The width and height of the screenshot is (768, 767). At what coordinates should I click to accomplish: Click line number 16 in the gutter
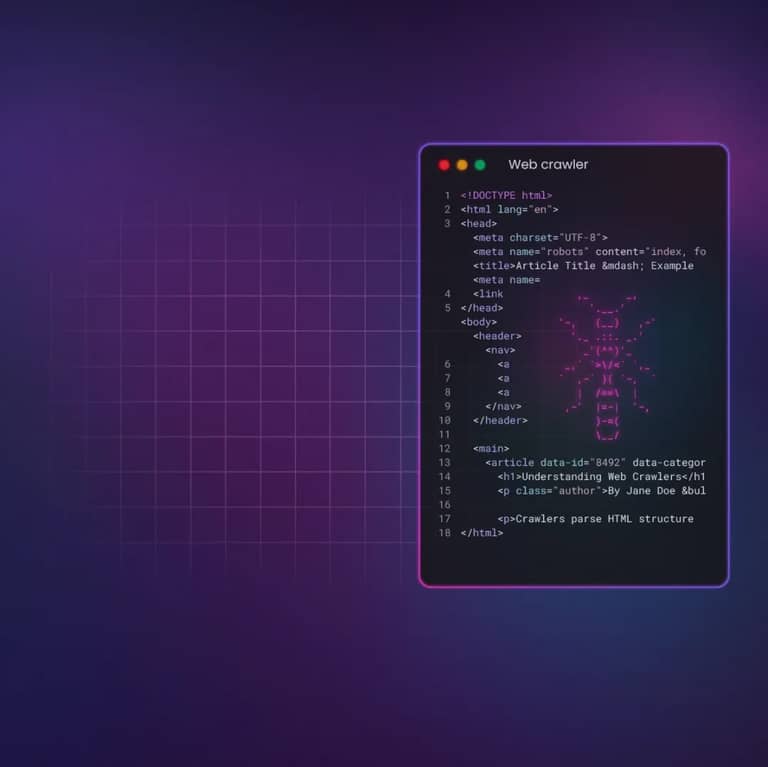tap(445, 505)
